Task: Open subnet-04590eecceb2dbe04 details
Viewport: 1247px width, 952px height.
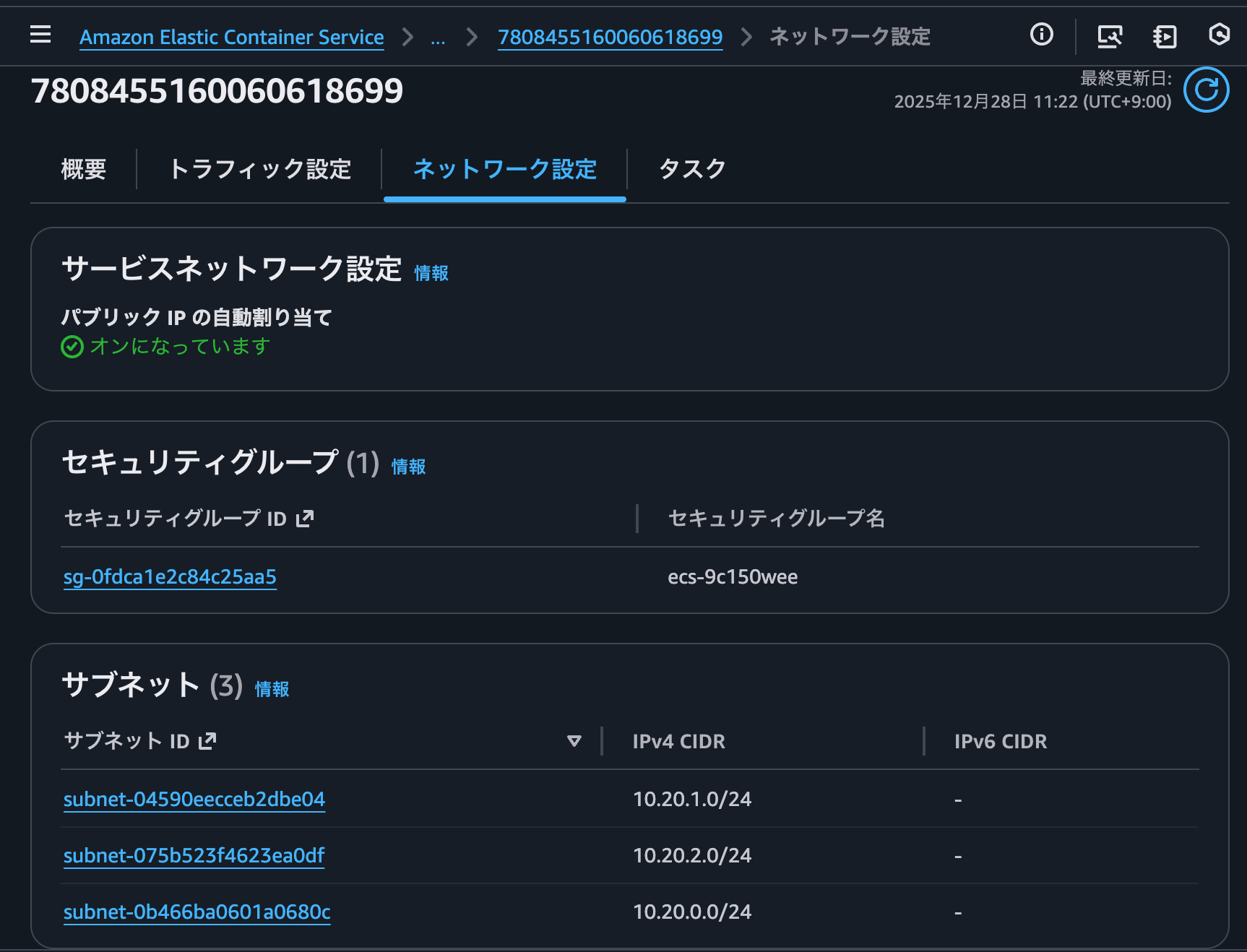Action: pyautogui.click(x=194, y=799)
